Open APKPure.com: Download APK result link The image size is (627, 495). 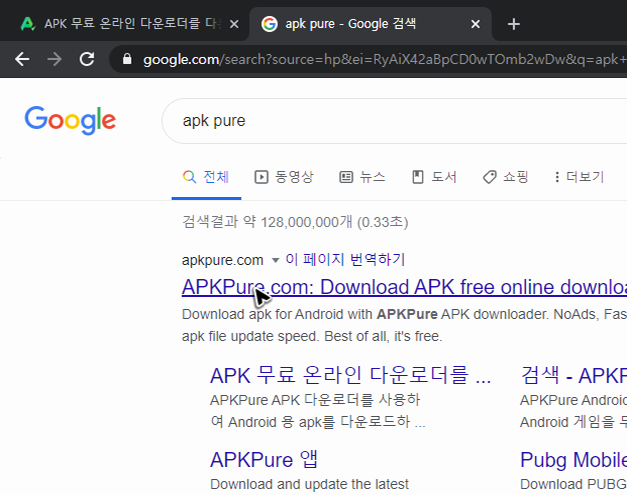[x=404, y=287]
